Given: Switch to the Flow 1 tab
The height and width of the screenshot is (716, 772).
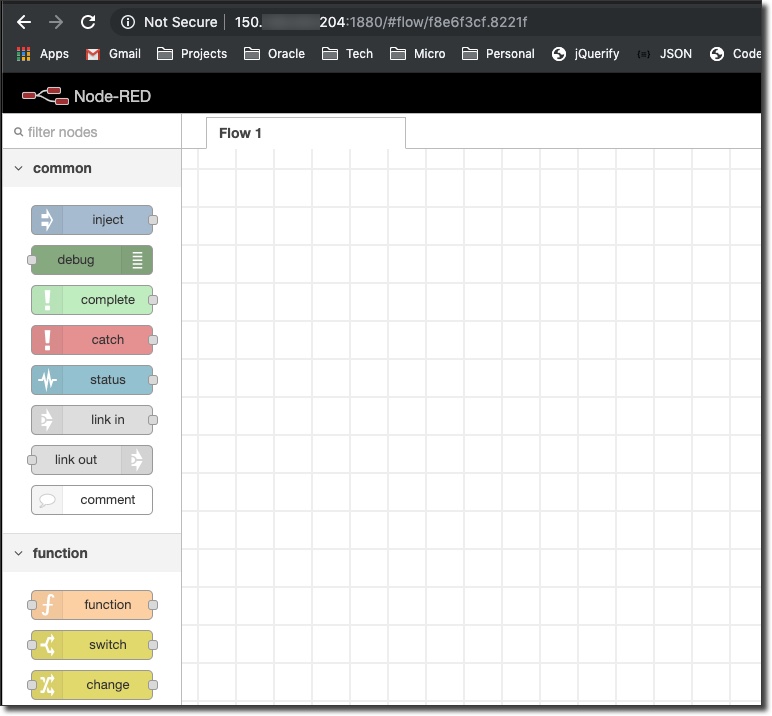Looking at the screenshot, I should point(306,133).
